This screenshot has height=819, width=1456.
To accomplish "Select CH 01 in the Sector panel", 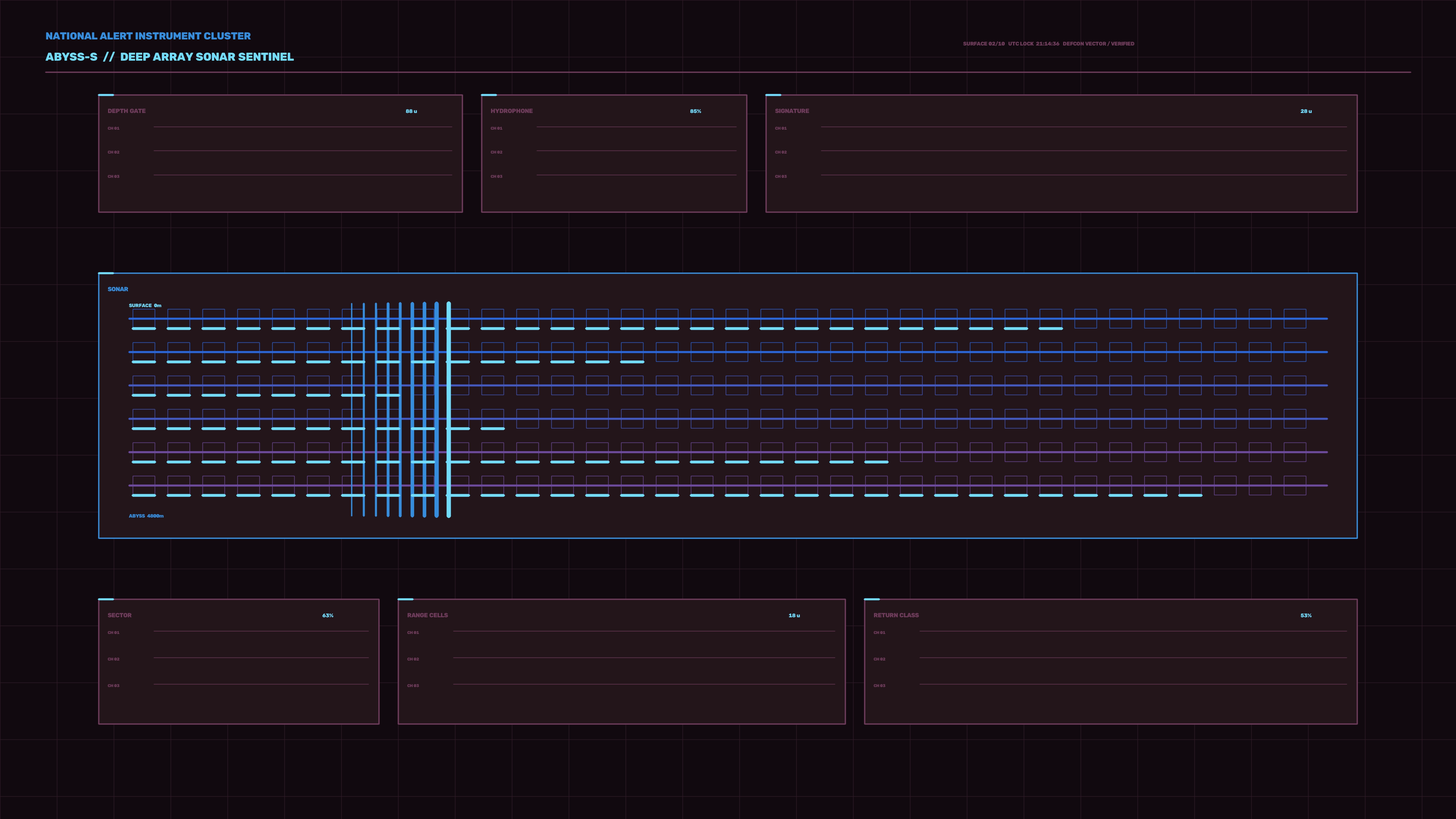I will [114, 632].
